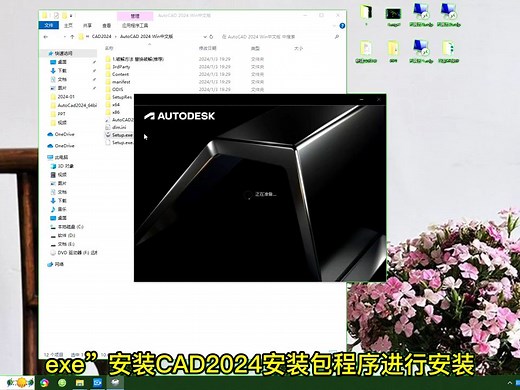
Task: Open quick access toolbar customize dropdown arrow
Action: click(72, 15)
